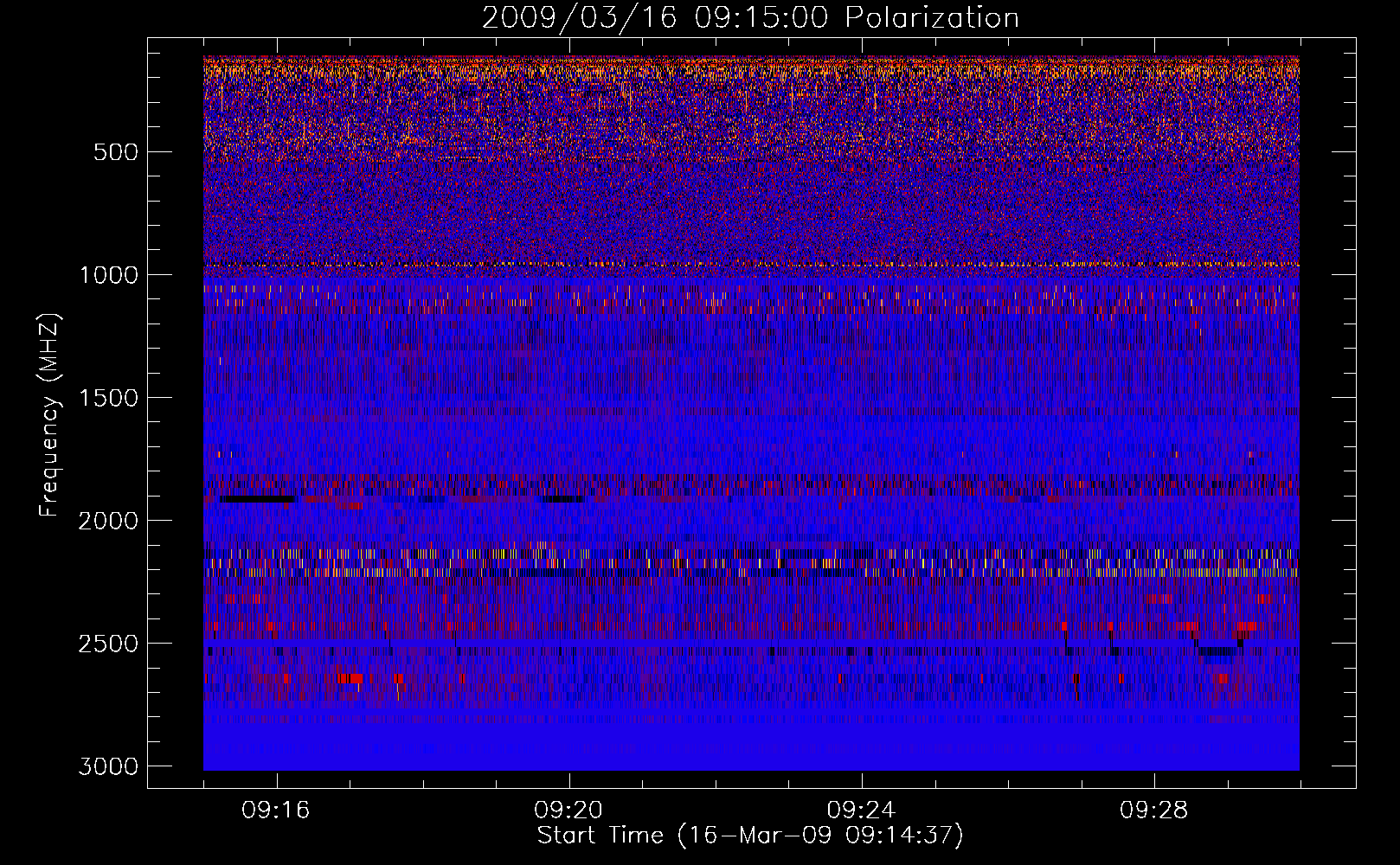
Task: Click the 09:20 time tick label
Action: (x=568, y=811)
